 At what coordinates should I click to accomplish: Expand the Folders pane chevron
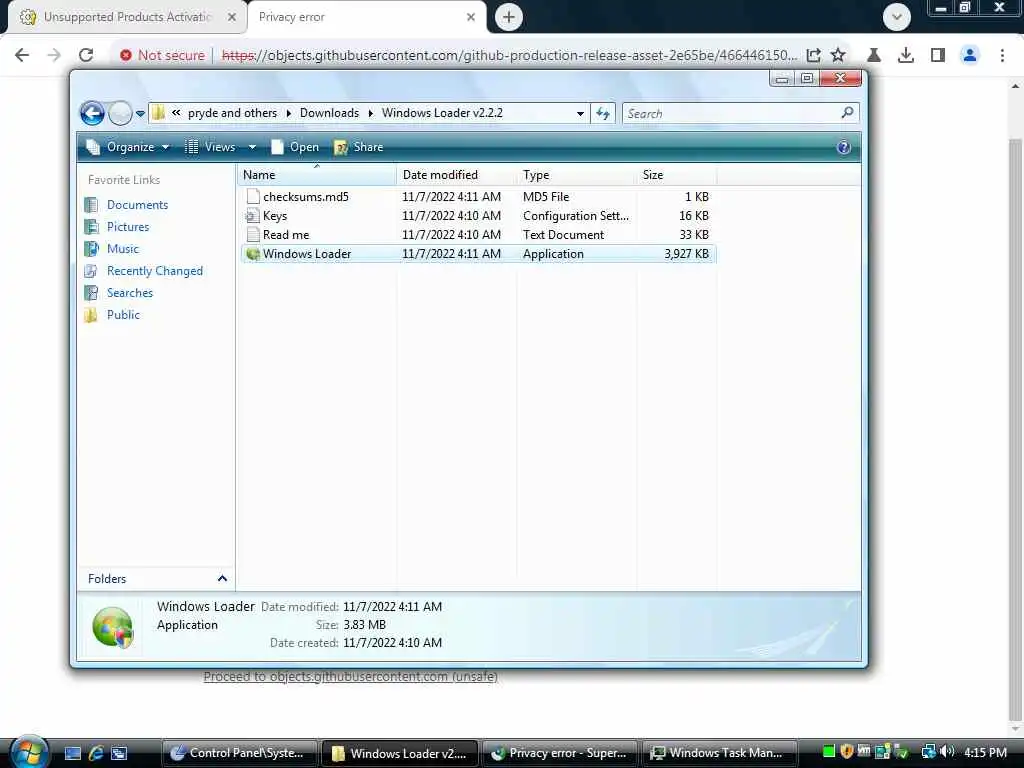click(222, 579)
